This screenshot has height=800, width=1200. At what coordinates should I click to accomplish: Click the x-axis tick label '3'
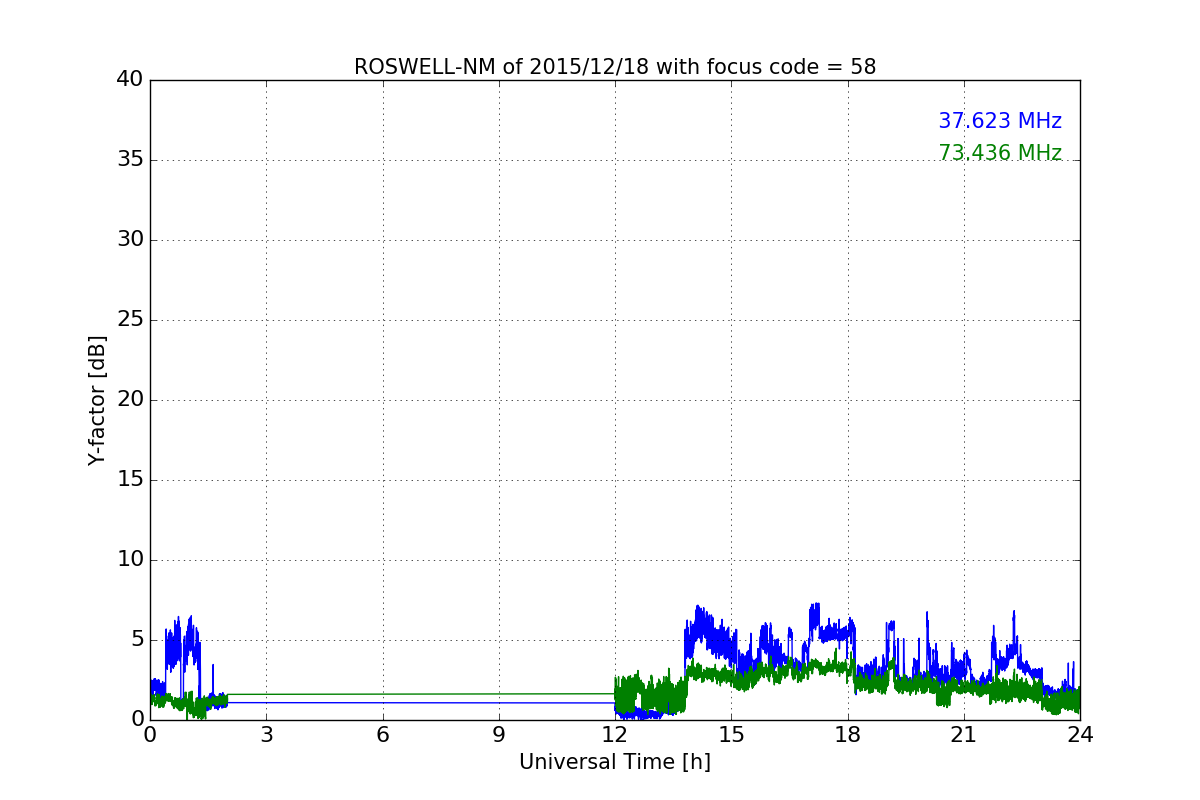click(266, 735)
